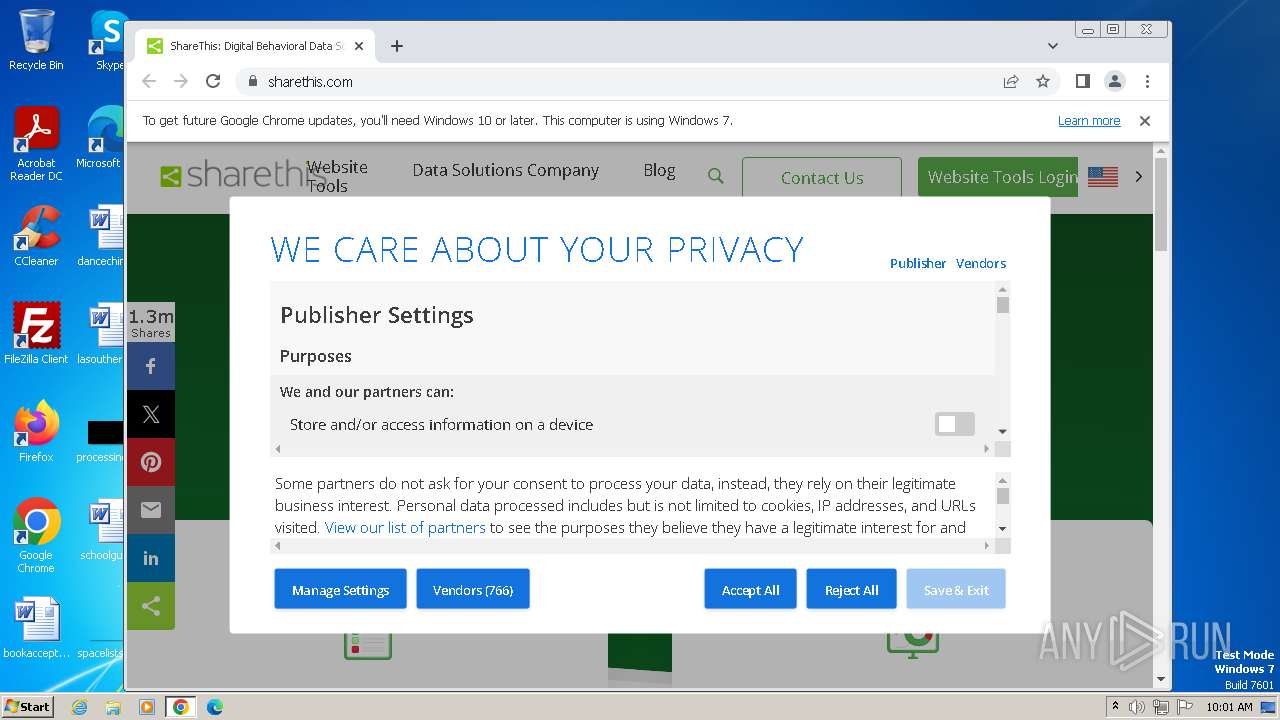The height and width of the screenshot is (720, 1280).
Task: Open FileZilla Client desktop icon
Action: [36, 333]
